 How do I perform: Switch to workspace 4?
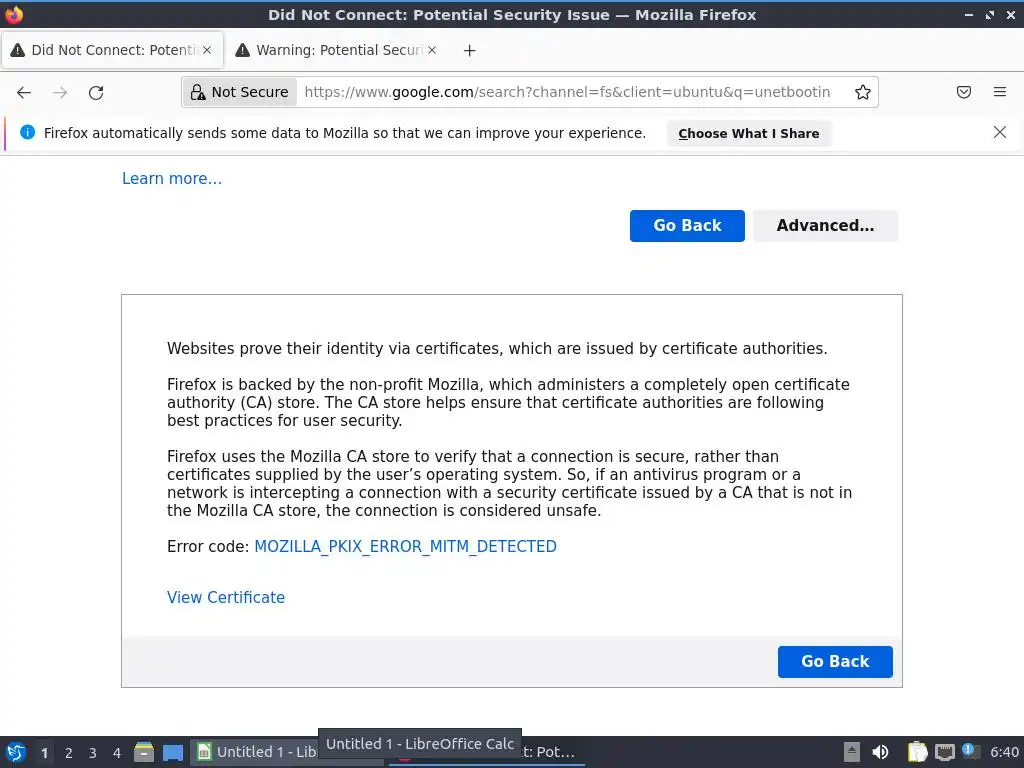117,753
